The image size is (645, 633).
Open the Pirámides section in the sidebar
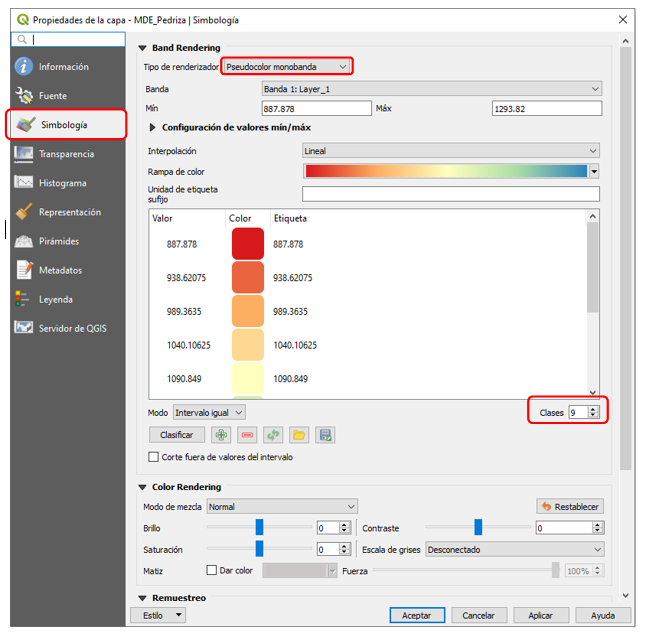pos(58,241)
